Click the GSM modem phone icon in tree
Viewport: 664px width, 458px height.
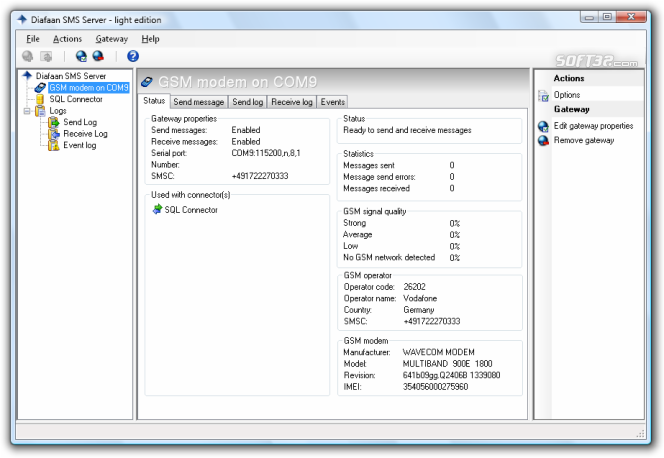(40, 88)
